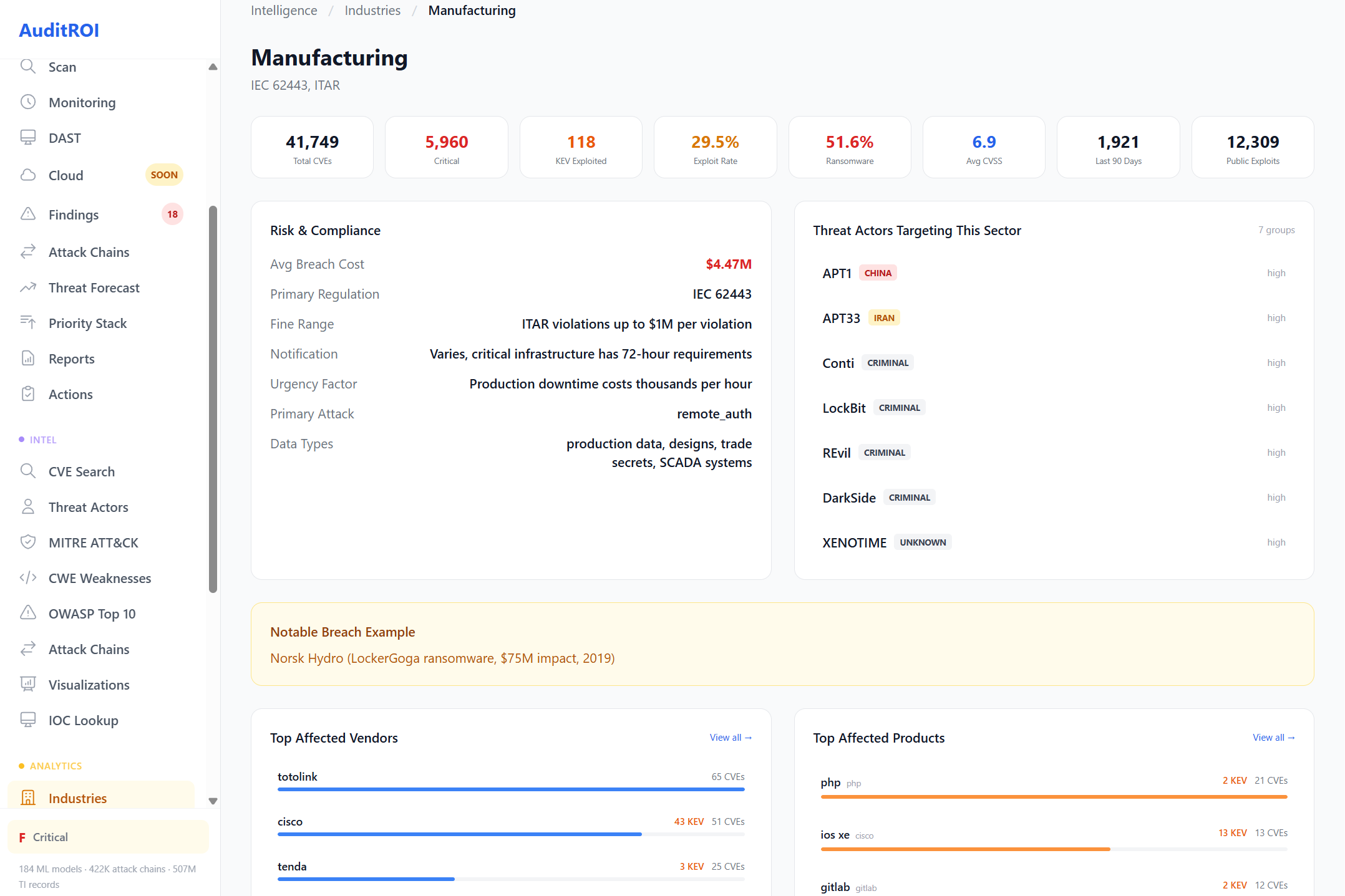This screenshot has height=896, width=1345.
Task: View Findings with 18 alerts
Action: coord(74,214)
